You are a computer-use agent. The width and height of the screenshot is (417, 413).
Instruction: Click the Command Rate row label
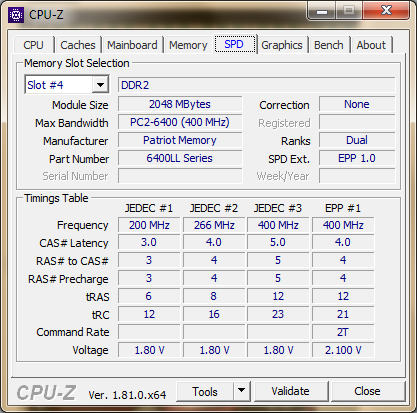tap(73, 332)
